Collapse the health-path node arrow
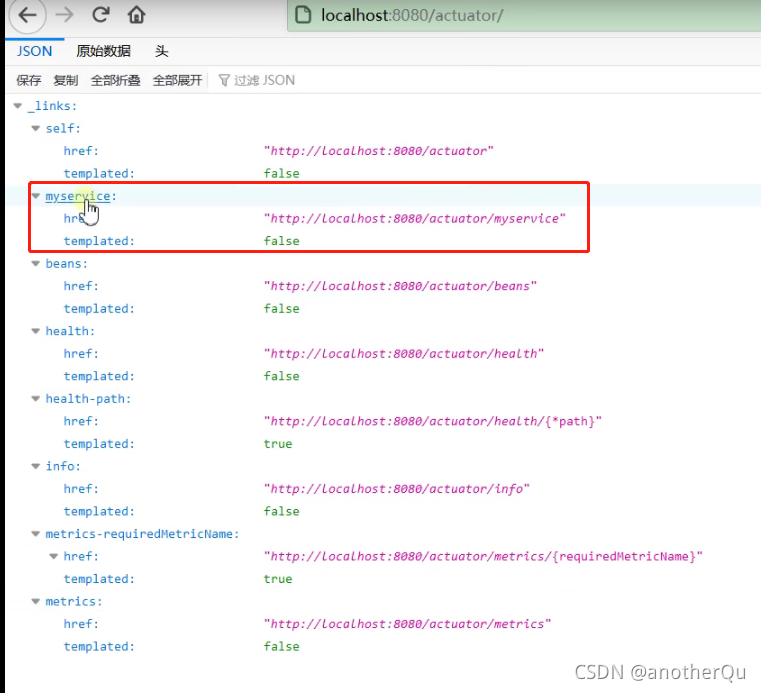The image size is (761, 693). [x=35, y=399]
